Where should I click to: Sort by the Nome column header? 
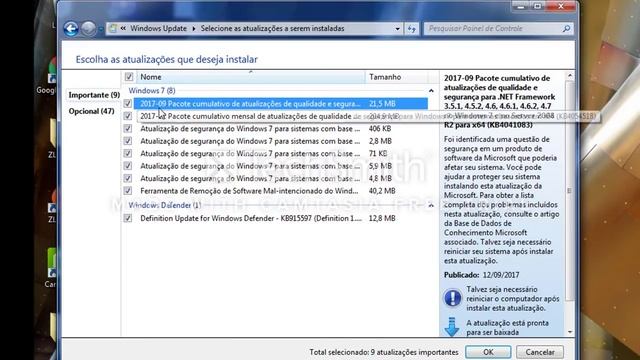(x=251, y=77)
